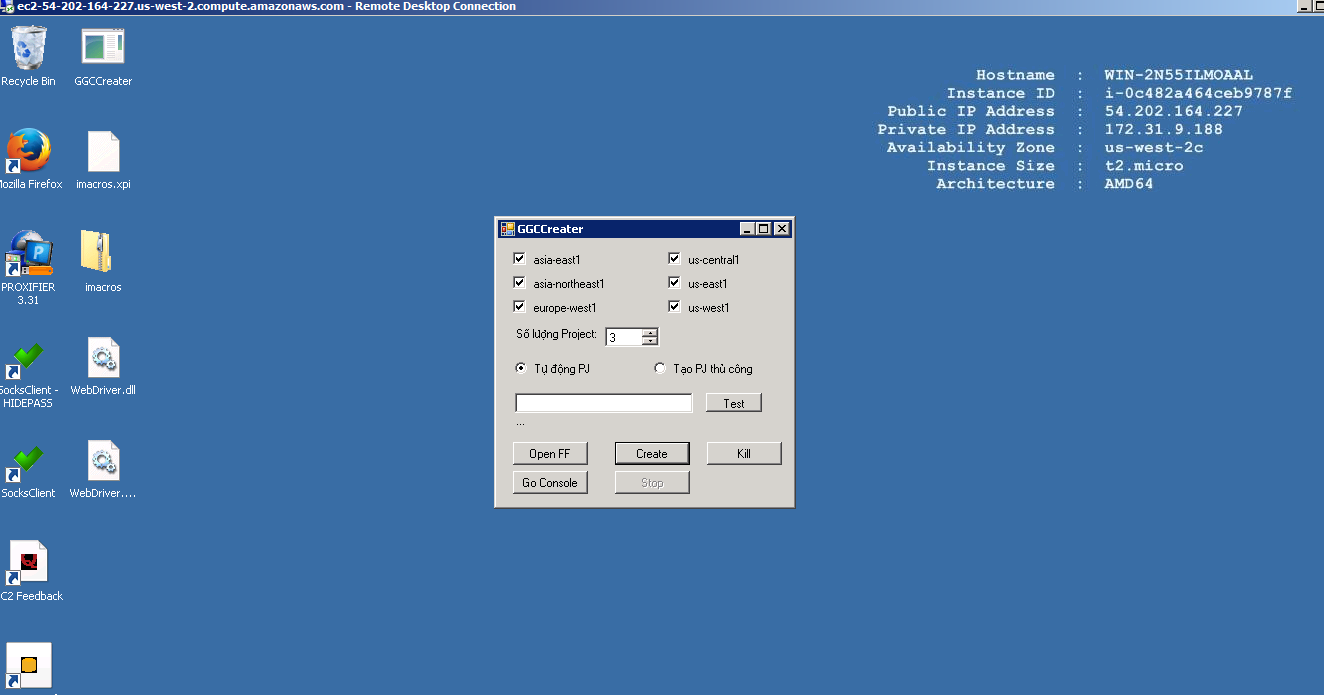This screenshot has height=695, width=1324.
Task: Uncheck the asia-east1 checkbox
Action: [519, 258]
